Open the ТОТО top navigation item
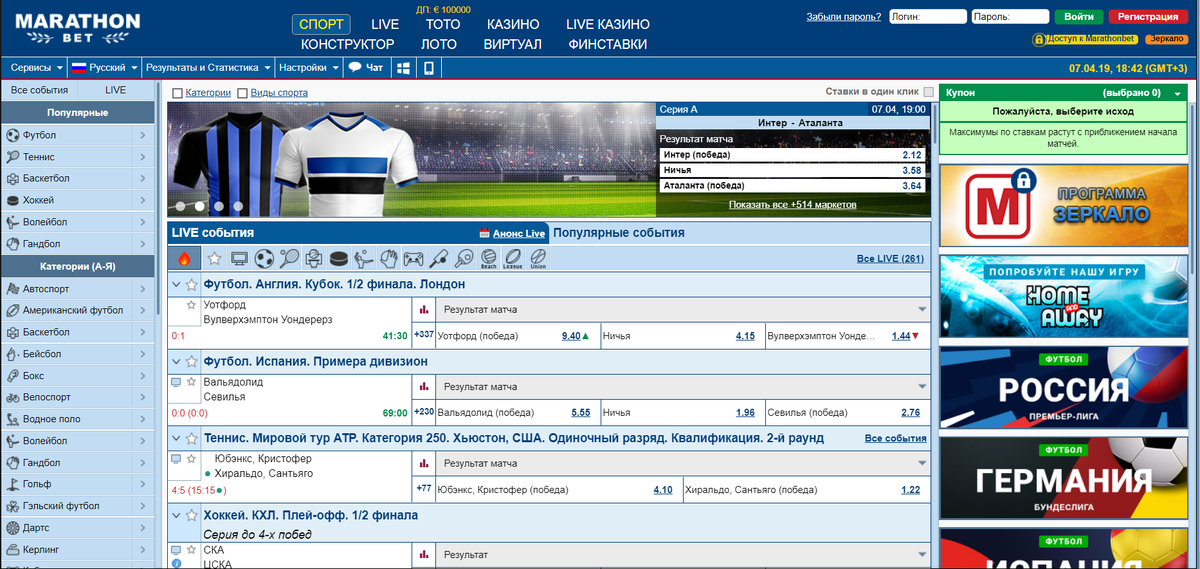This screenshot has height=569, width=1200. 443,24
